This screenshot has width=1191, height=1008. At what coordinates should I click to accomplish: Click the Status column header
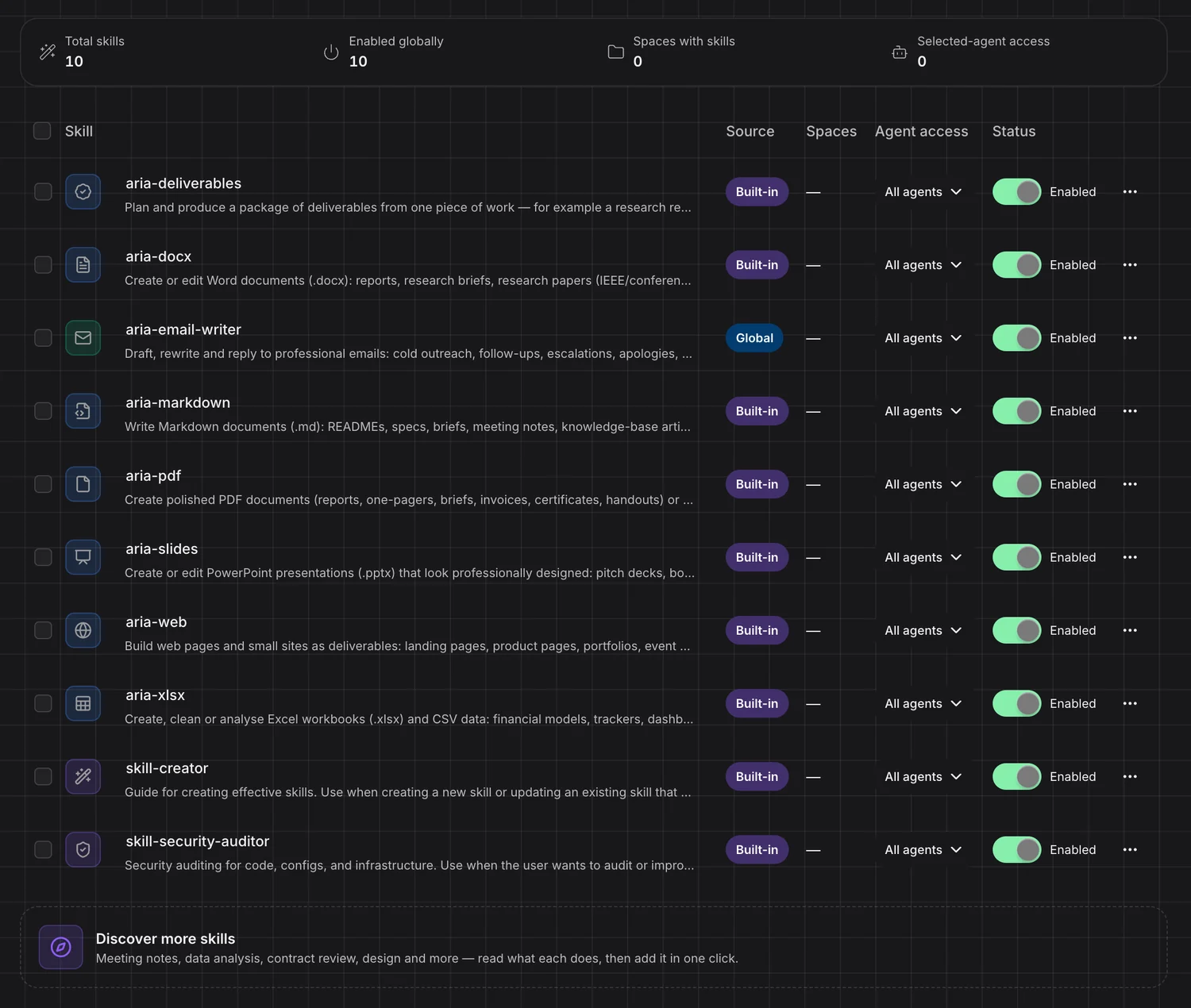[x=1013, y=131]
